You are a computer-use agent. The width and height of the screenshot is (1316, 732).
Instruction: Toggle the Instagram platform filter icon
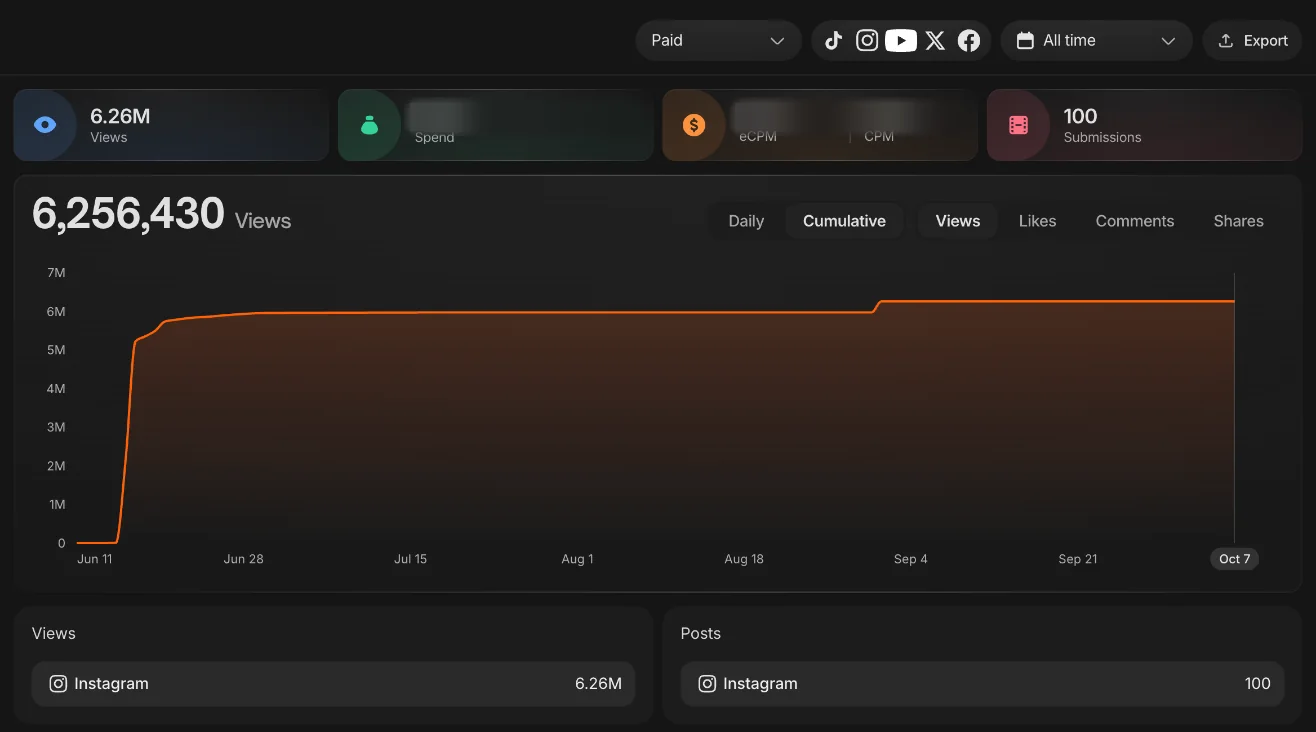click(x=867, y=41)
